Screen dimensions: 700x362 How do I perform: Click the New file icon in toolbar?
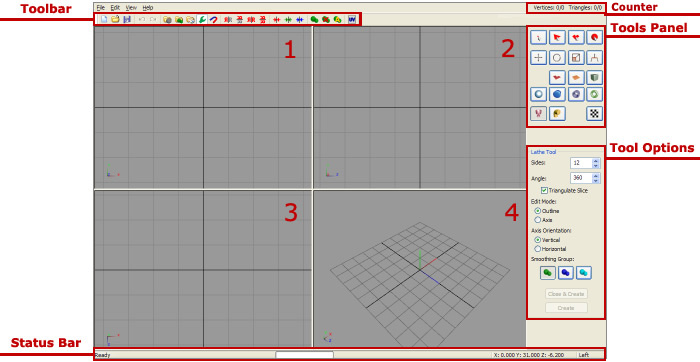104,20
